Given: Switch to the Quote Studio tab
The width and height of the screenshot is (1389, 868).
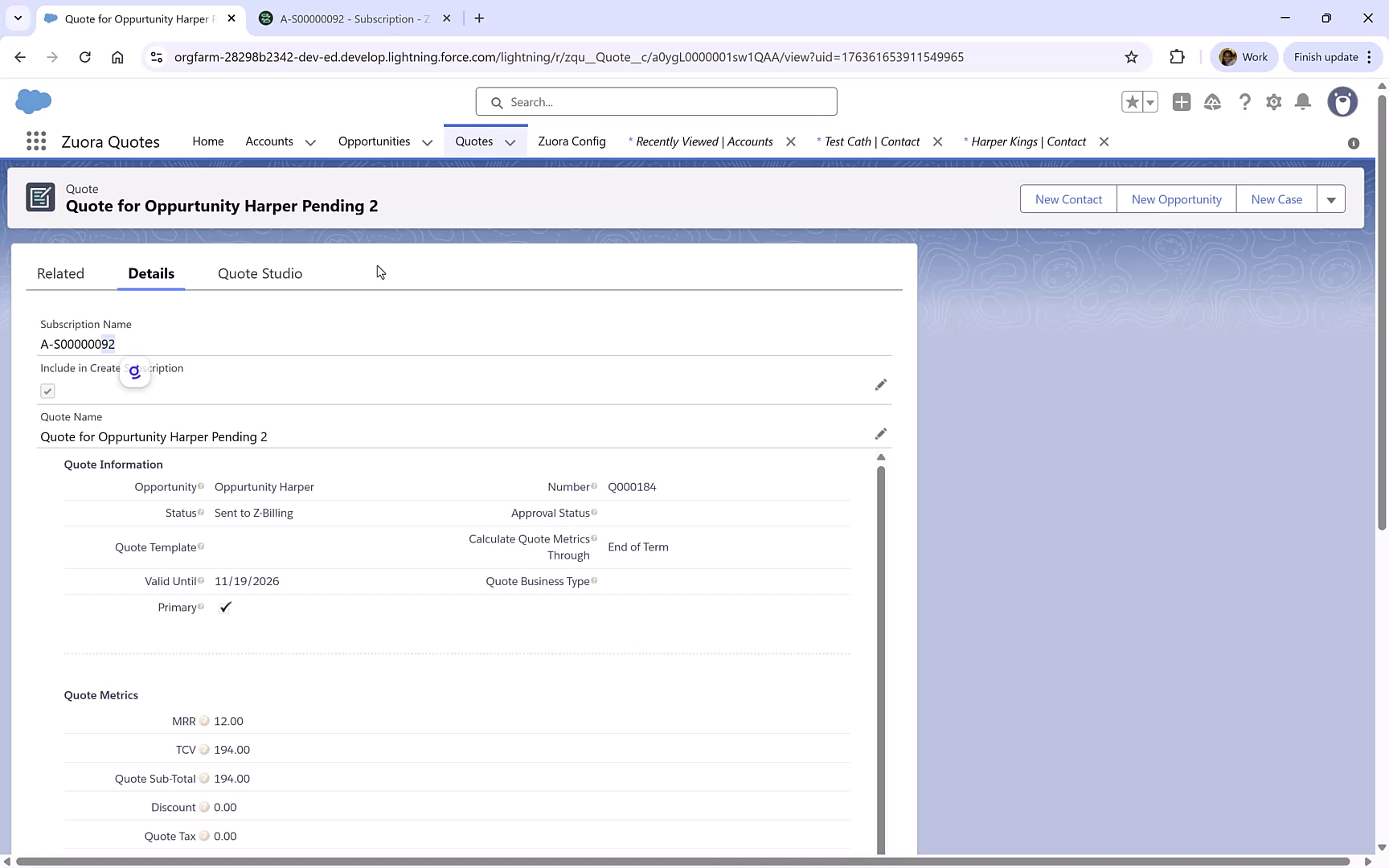Looking at the screenshot, I should point(259,273).
